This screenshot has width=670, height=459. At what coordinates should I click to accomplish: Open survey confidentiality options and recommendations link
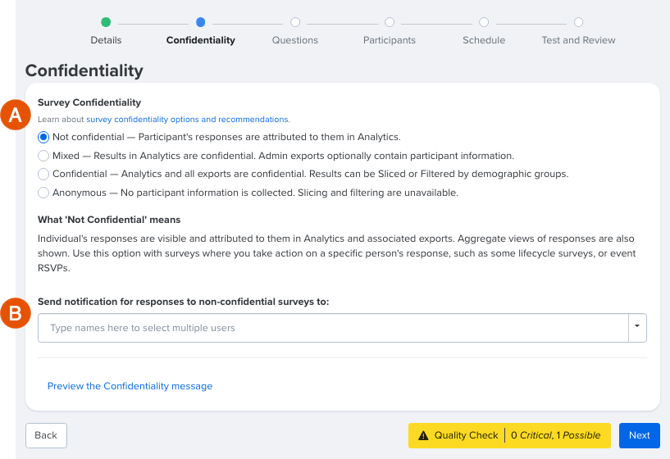[188, 119]
